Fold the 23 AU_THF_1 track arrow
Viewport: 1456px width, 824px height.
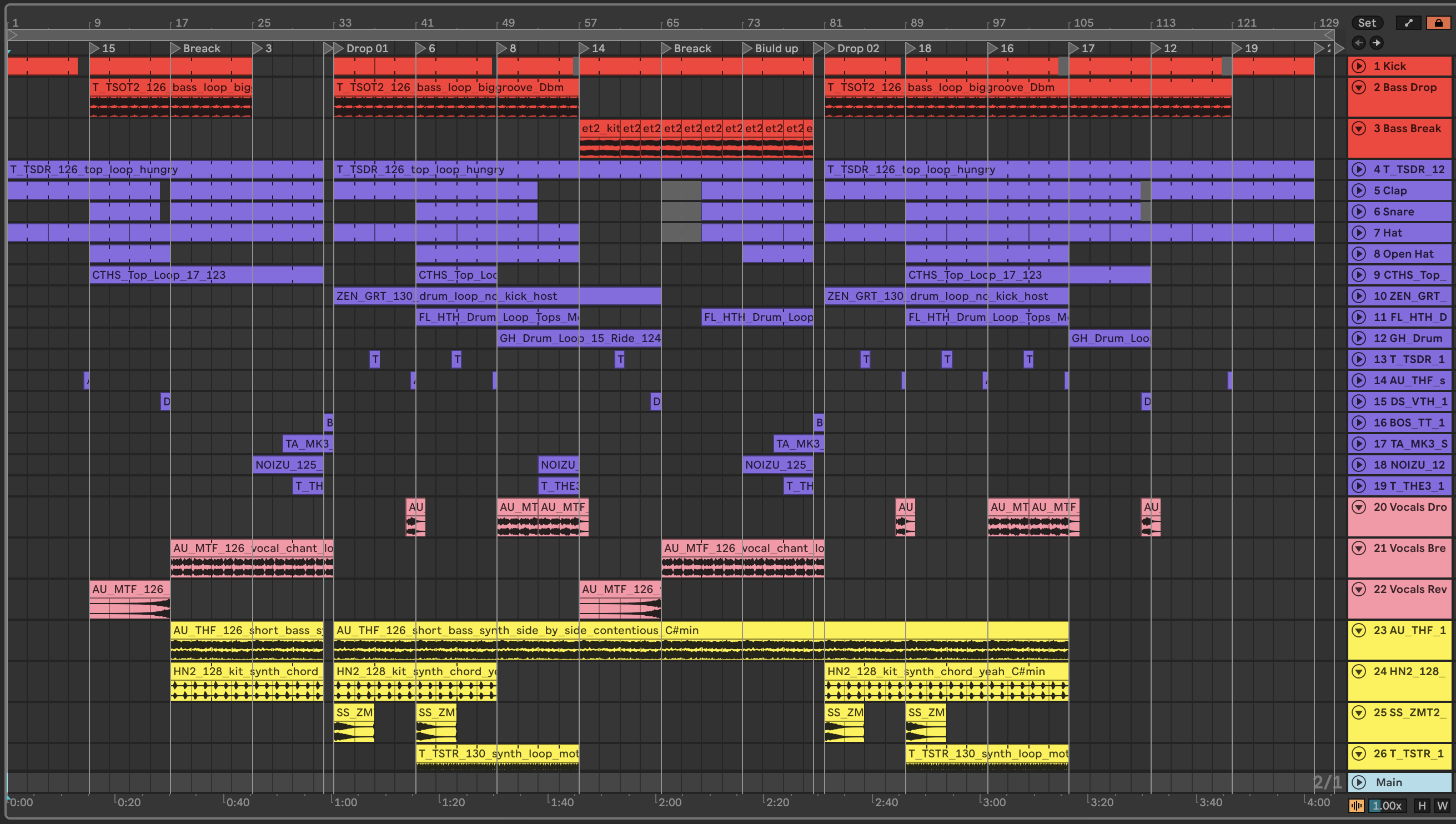pyautogui.click(x=1359, y=630)
